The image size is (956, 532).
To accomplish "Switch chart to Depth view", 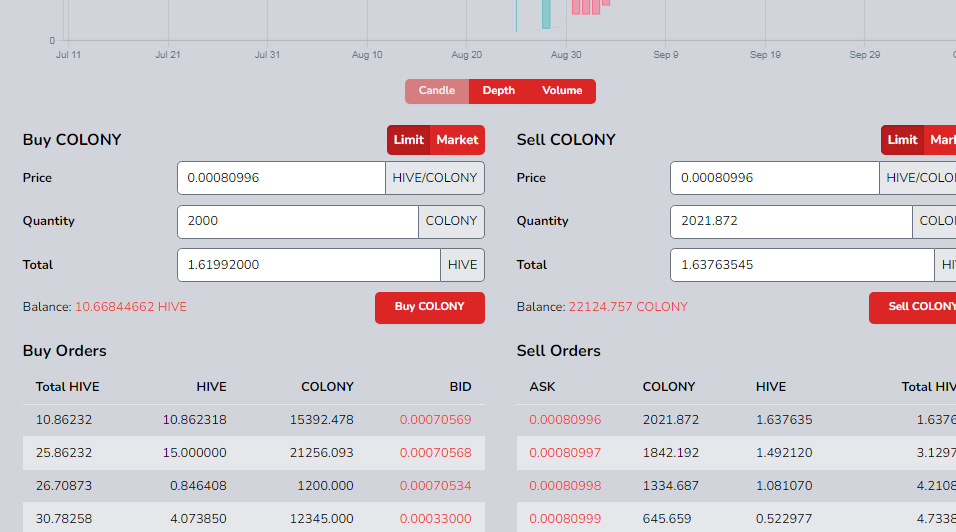I will tap(498, 91).
